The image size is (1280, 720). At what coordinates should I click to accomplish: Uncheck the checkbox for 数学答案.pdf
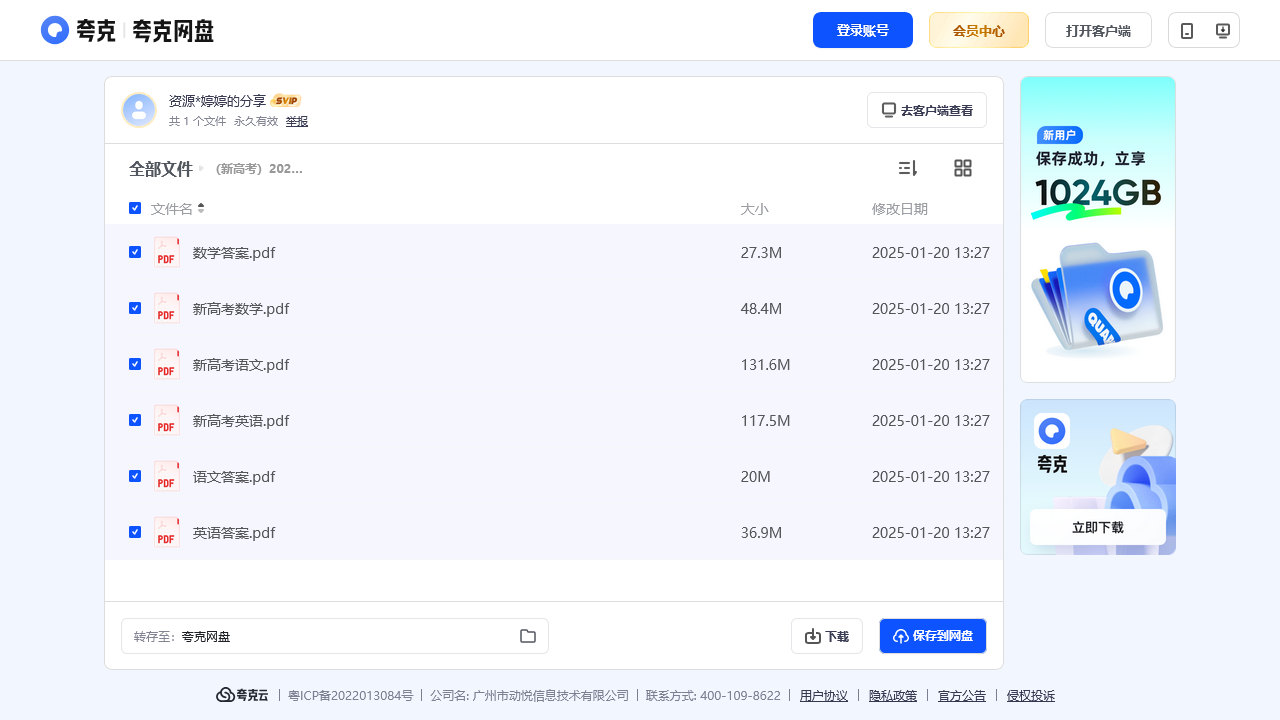(135, 252)
